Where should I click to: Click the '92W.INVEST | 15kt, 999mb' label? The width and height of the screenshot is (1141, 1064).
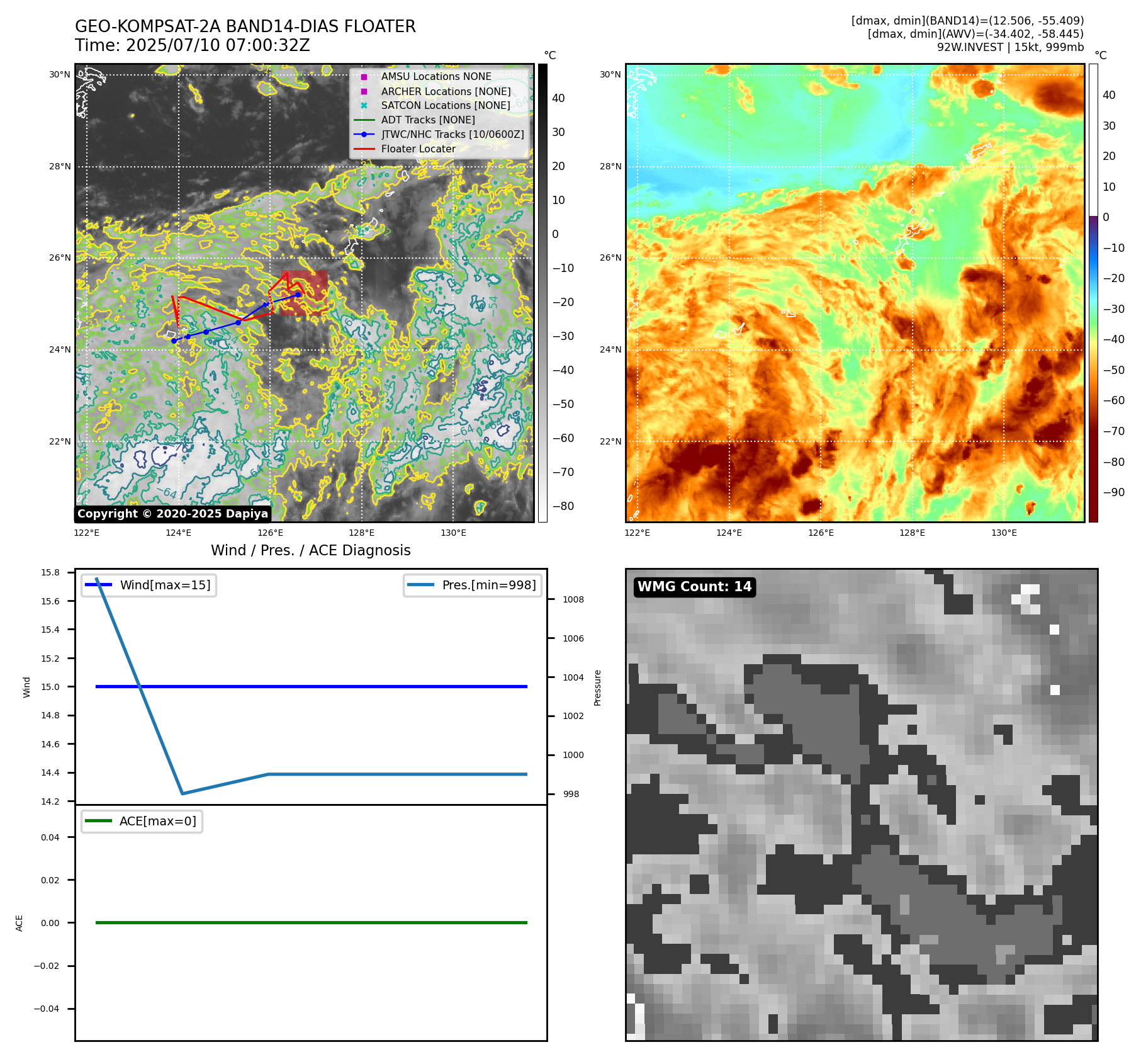(x=1010, y=47)
